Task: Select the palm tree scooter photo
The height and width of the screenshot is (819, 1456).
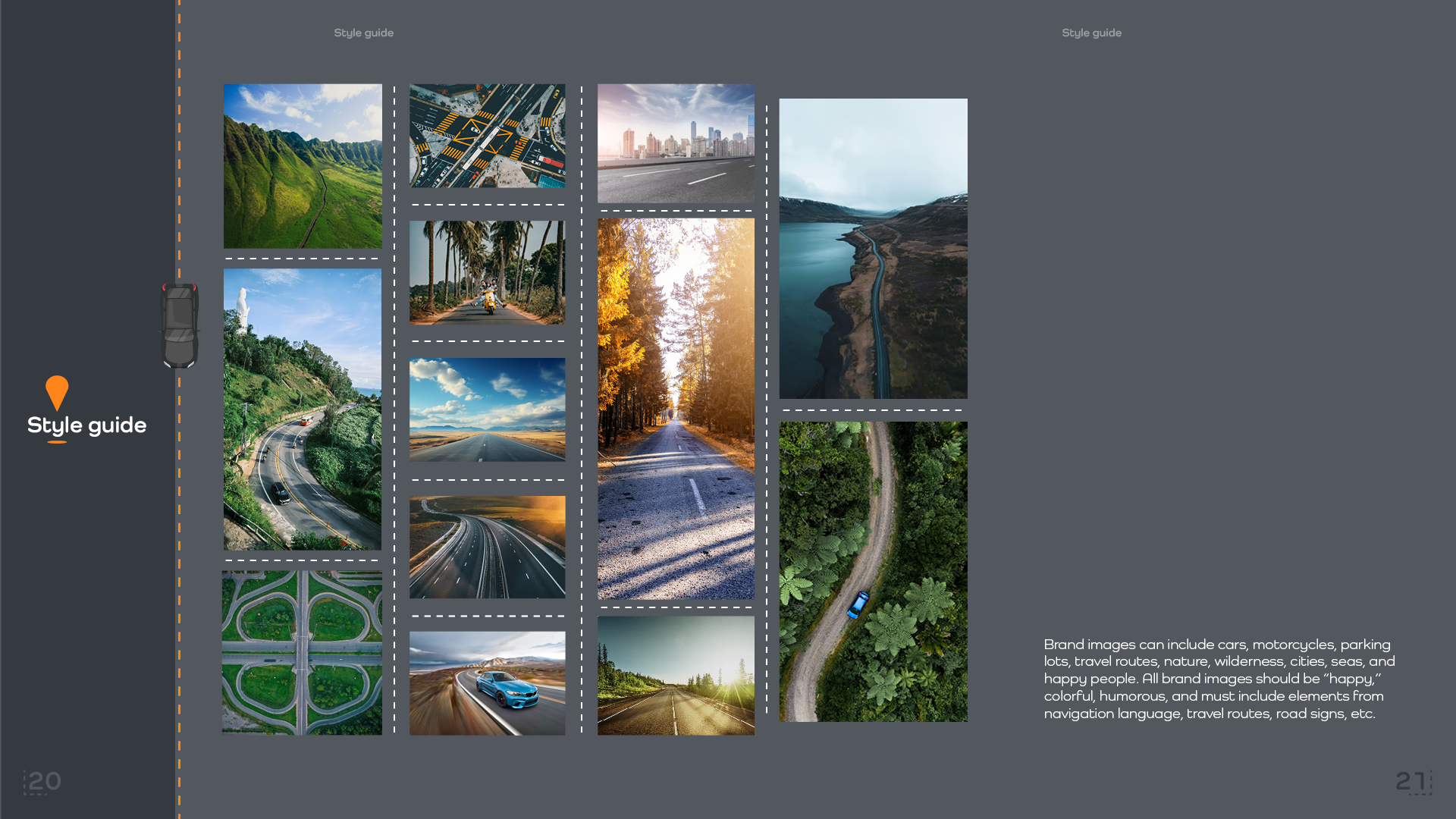Action: point(487,272)
